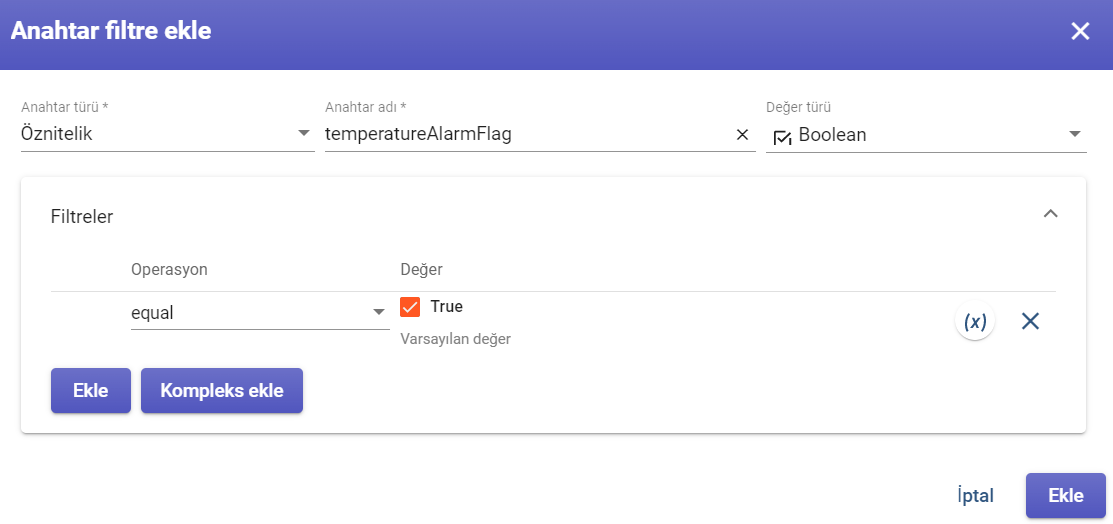Screen dimensions: 1113x524
Task: Confirm with the bottom Ekle button
Action: tap(1065, 496)
